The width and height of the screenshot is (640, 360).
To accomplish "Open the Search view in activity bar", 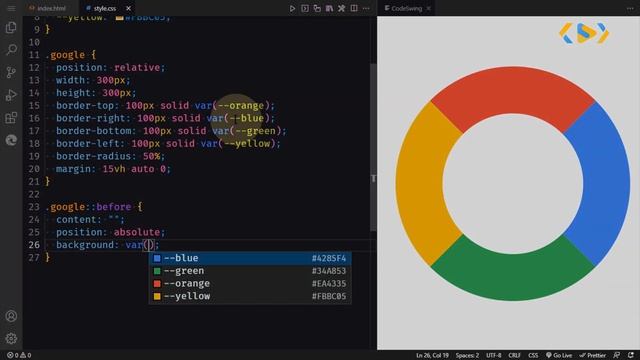I will click(11, 50).
